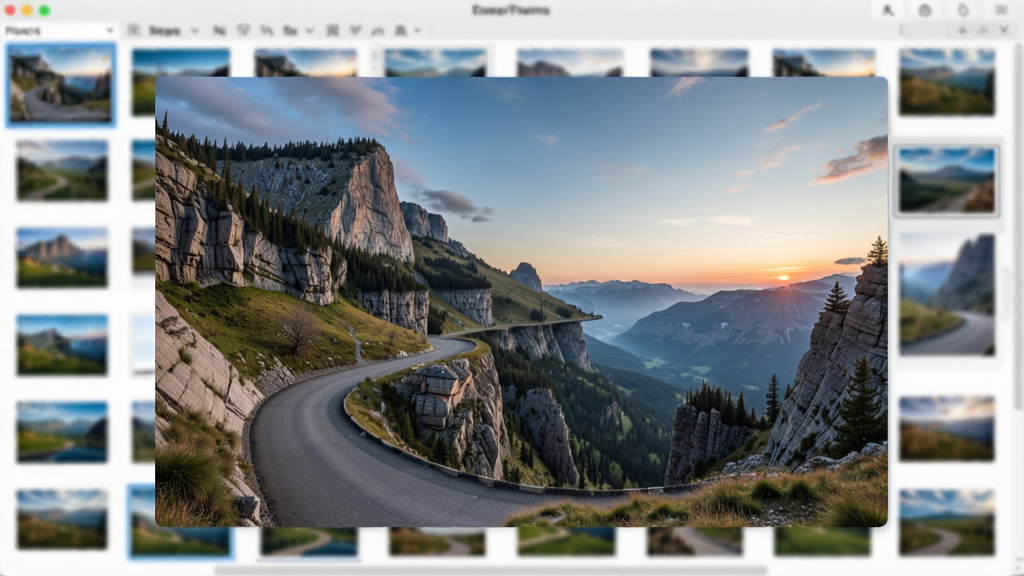1024x576 pixels.
Task: Click the collapse chevron under the title bar's list icon
Action: (x=1004, y=31)
